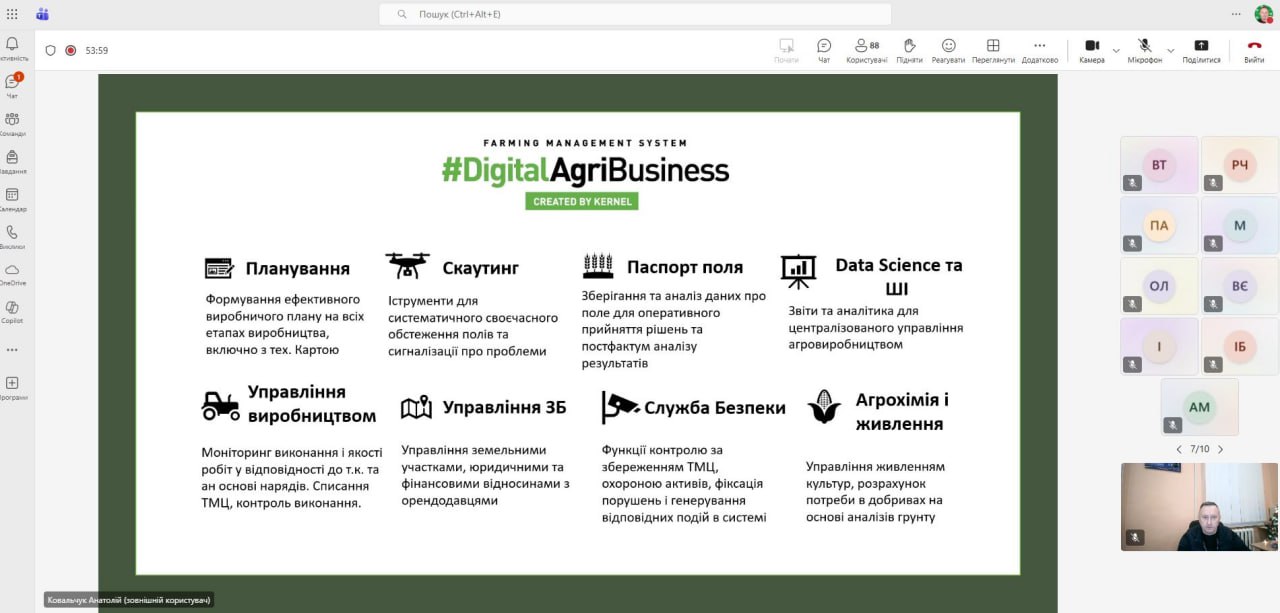1280x613 pixels.
Task: Expand the camera options dropdown arrow
Action: [x=1116, y=50]
